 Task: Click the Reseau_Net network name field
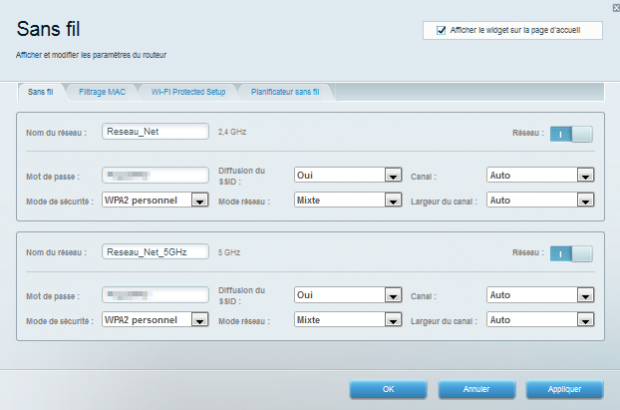[154, 131]
